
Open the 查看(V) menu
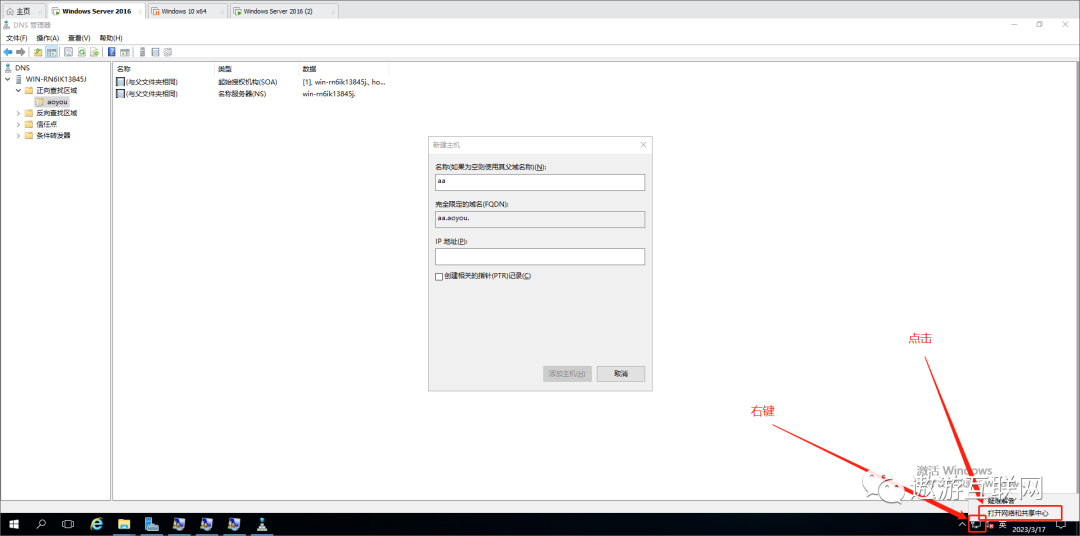[79, 38]
